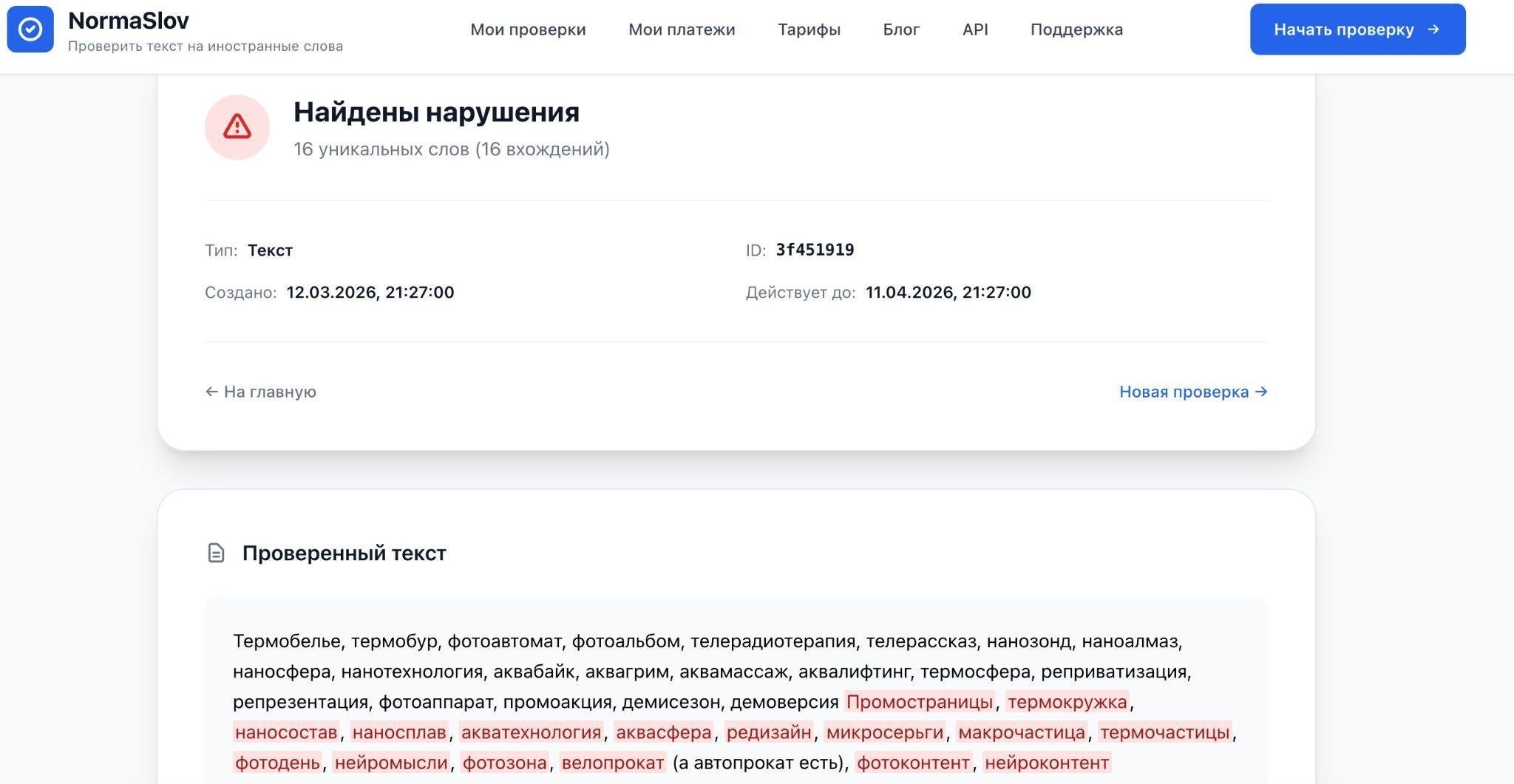Click highlighted word термокружка
The height and width of the screenshot is (784, 1514).
(1067, 701)
